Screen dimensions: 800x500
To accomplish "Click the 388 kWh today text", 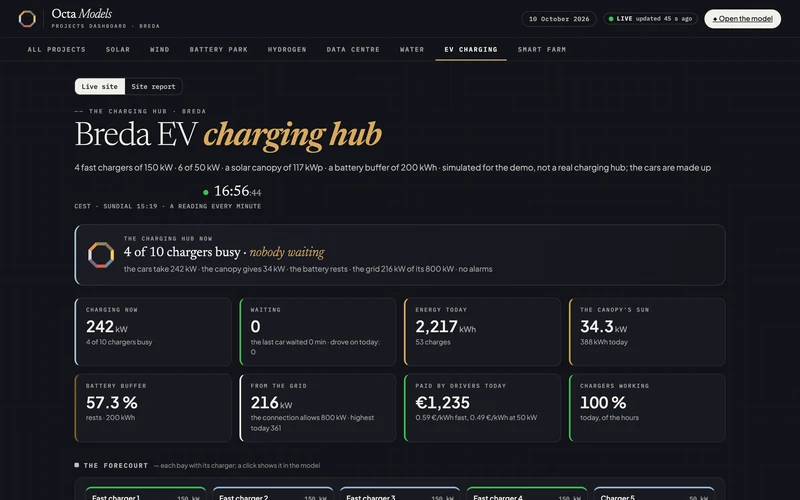I will [604, 342].
